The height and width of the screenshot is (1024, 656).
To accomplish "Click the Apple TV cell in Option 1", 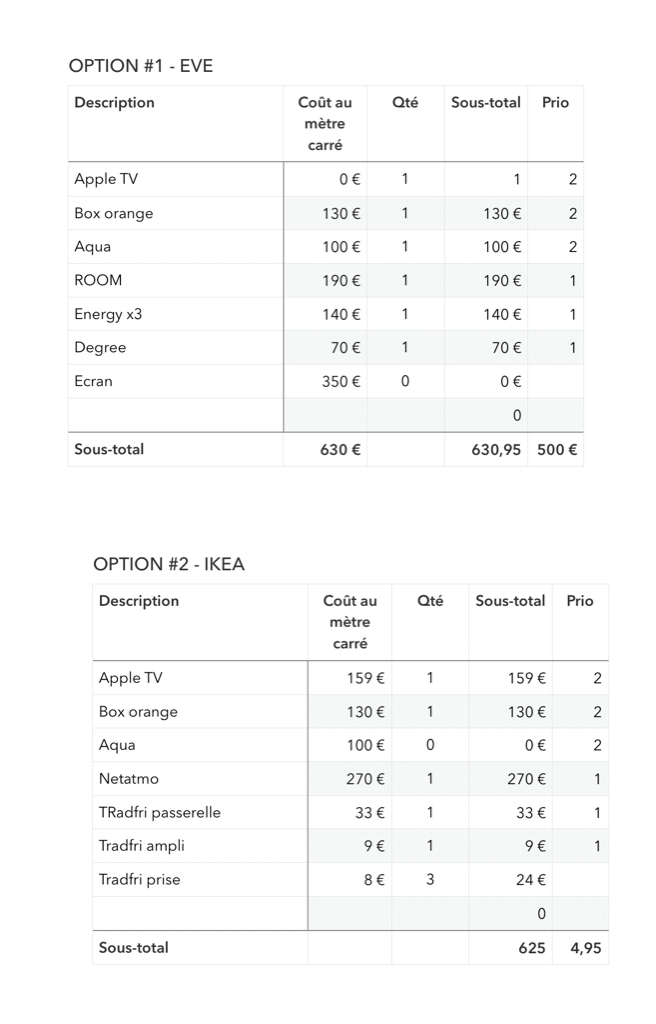I will pos(176,179).
